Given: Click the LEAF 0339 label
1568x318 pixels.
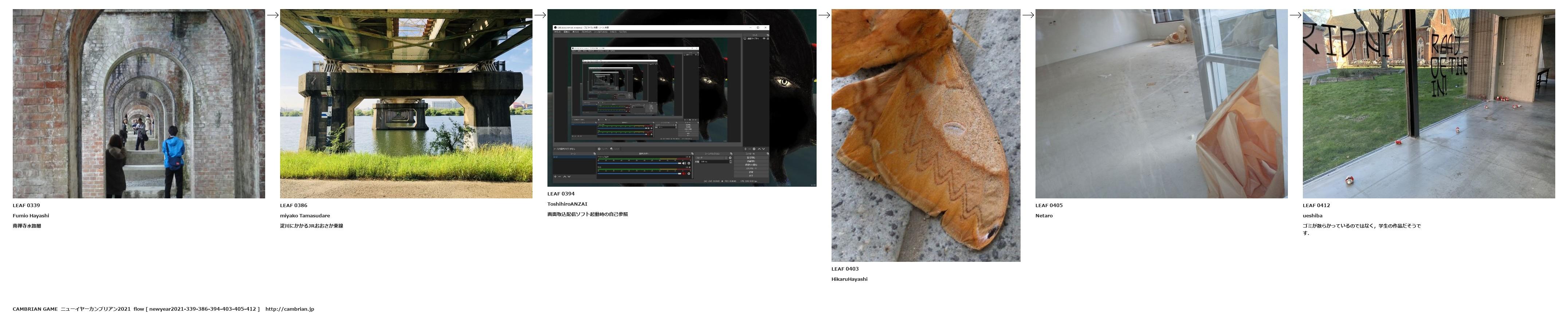Looking at the screenshot, I should pos(26,205).
